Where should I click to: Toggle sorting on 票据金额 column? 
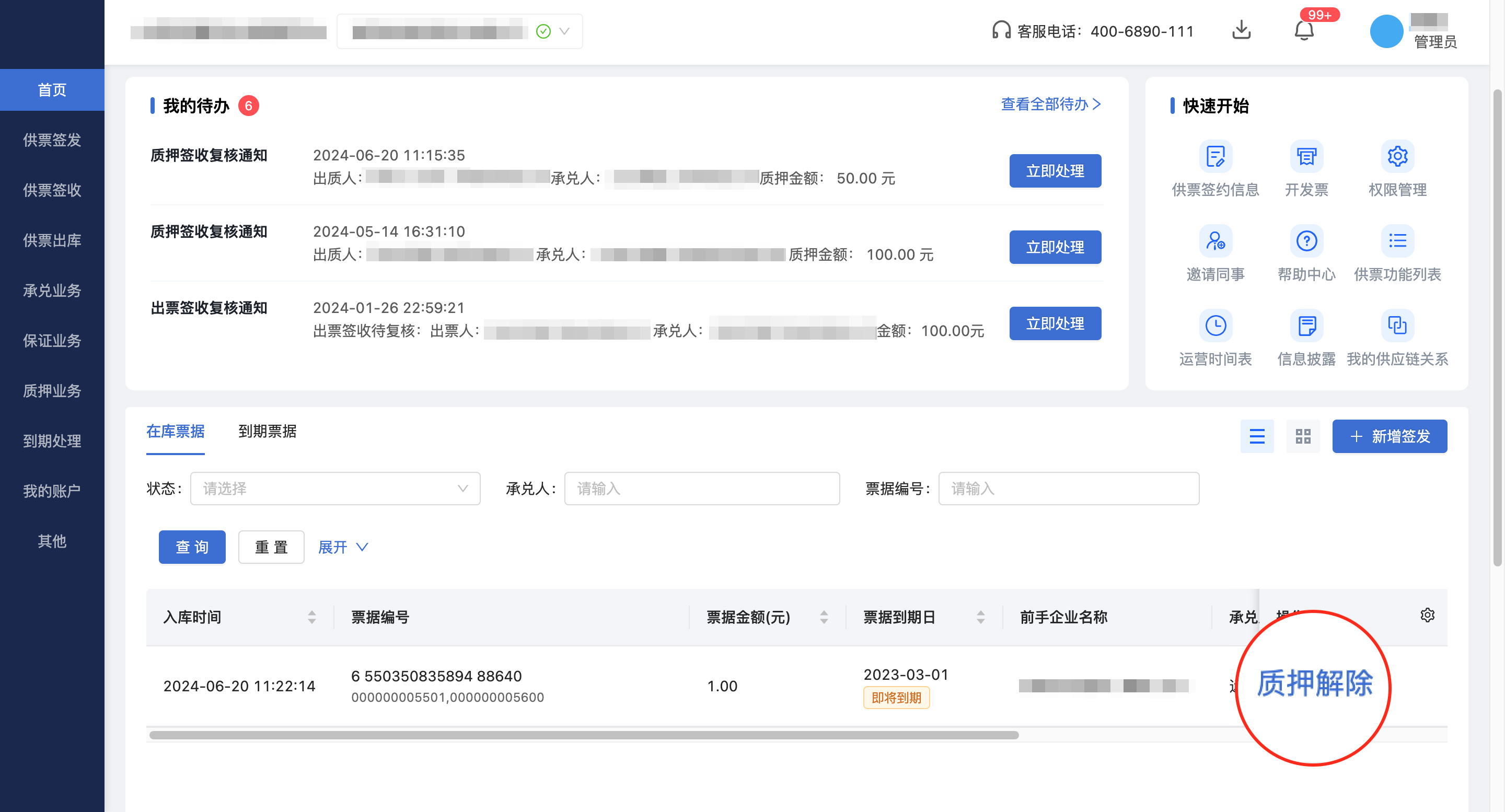coord(824,617)
